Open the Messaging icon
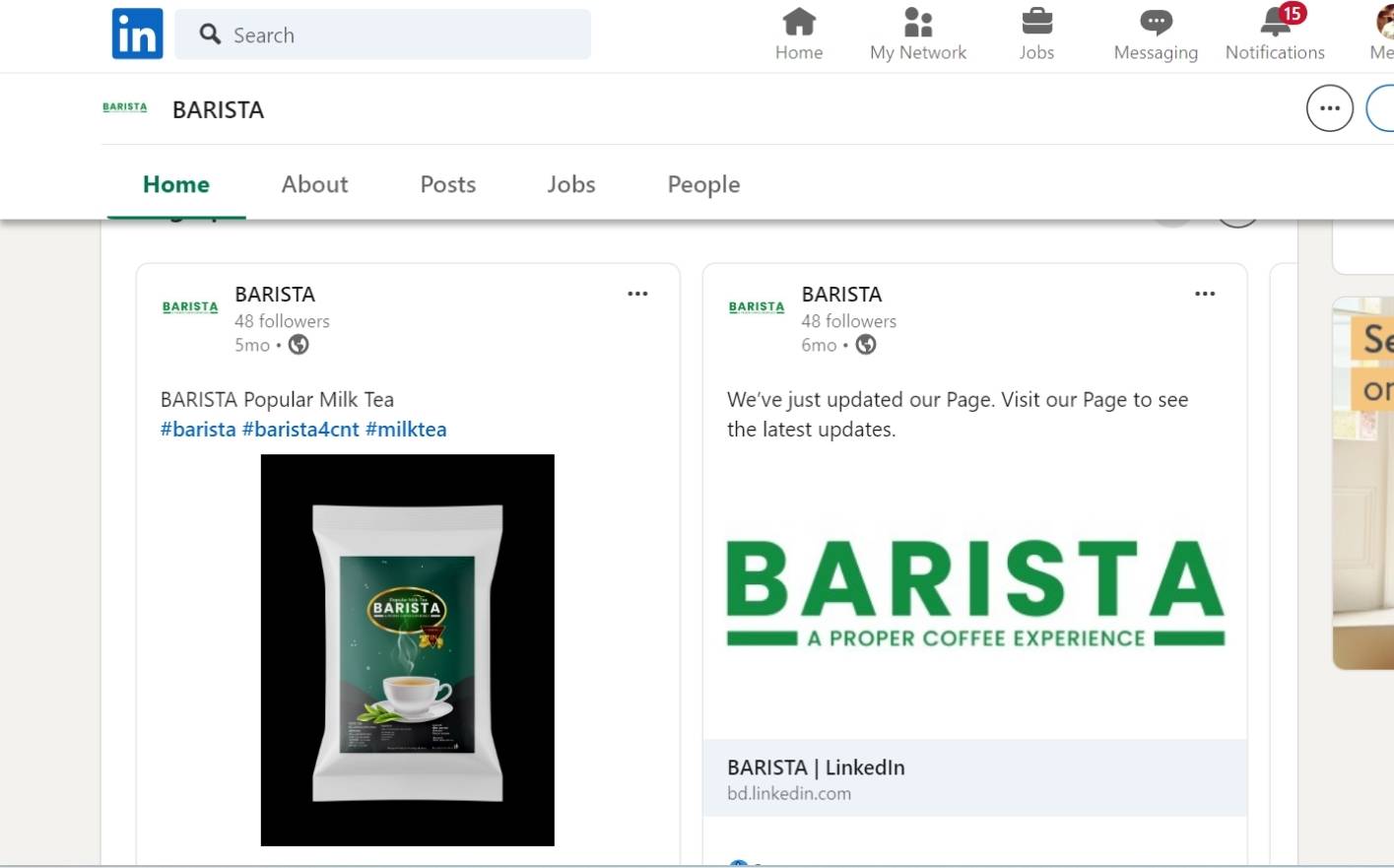Screen dimensions: 1394x868 pos(1155,22)
